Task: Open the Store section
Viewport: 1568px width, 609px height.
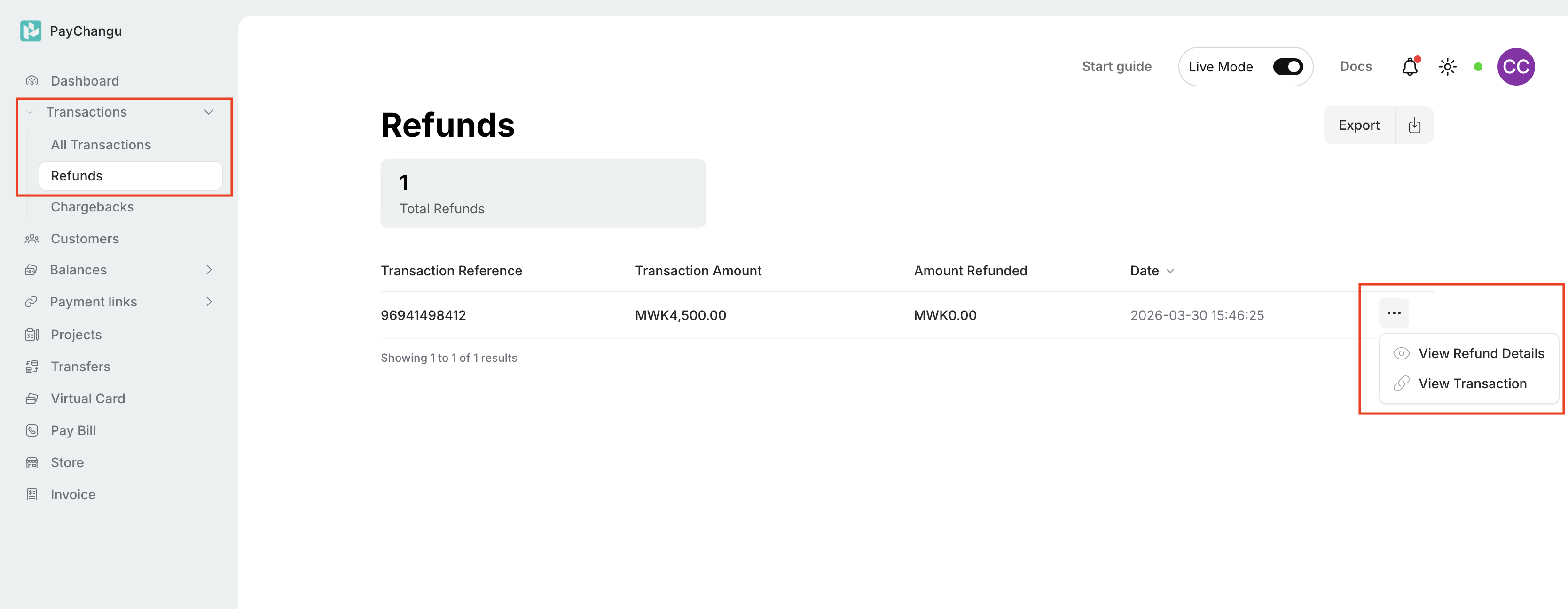Action: (x=67, y=462)
